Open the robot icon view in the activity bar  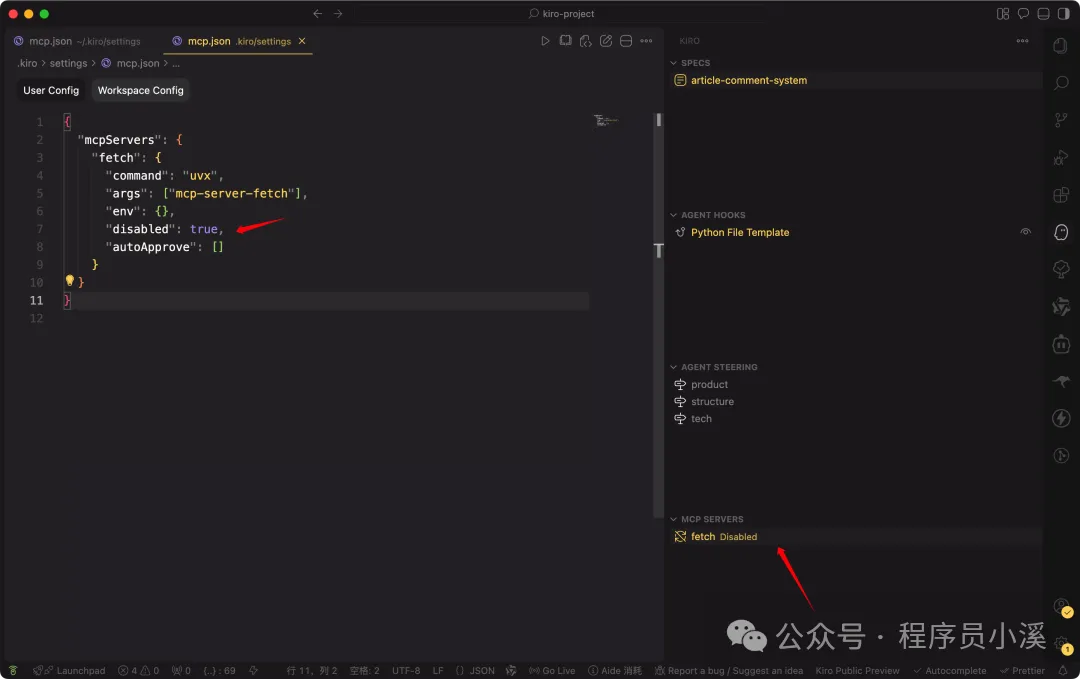1061,344
